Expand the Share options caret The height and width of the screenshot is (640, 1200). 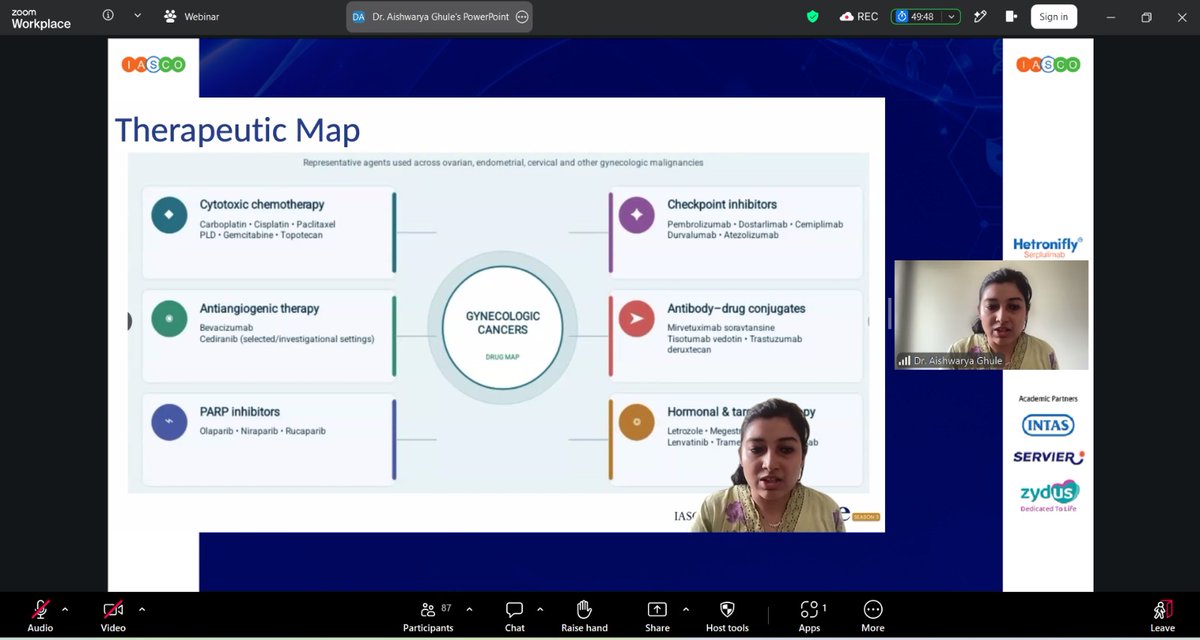[x=685, y=609]
